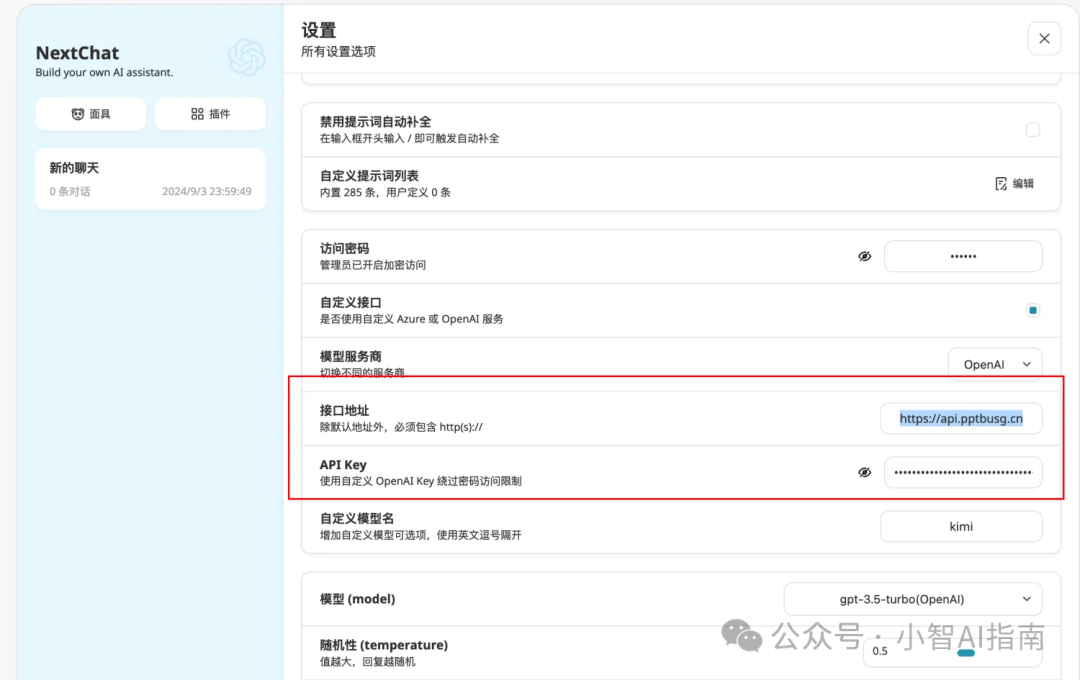This screenshot has width=1080, height=680.
Task: Click the 访问密码 password field
Action: 963,256
